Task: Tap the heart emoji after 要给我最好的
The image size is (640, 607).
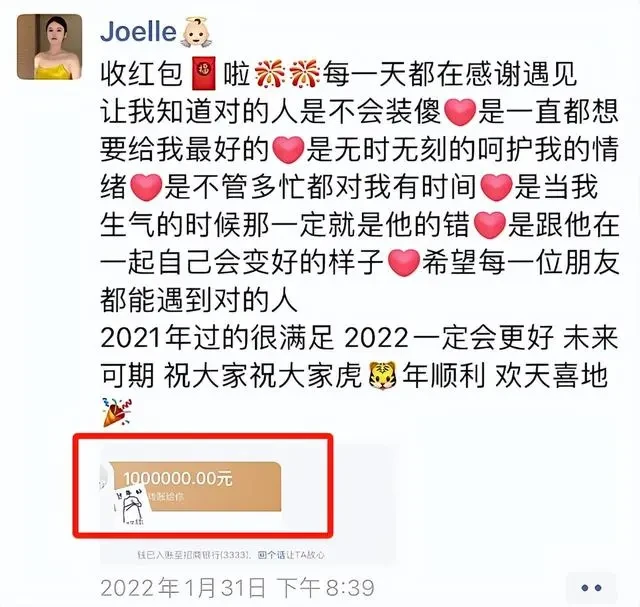Action: tap(288, 150)
